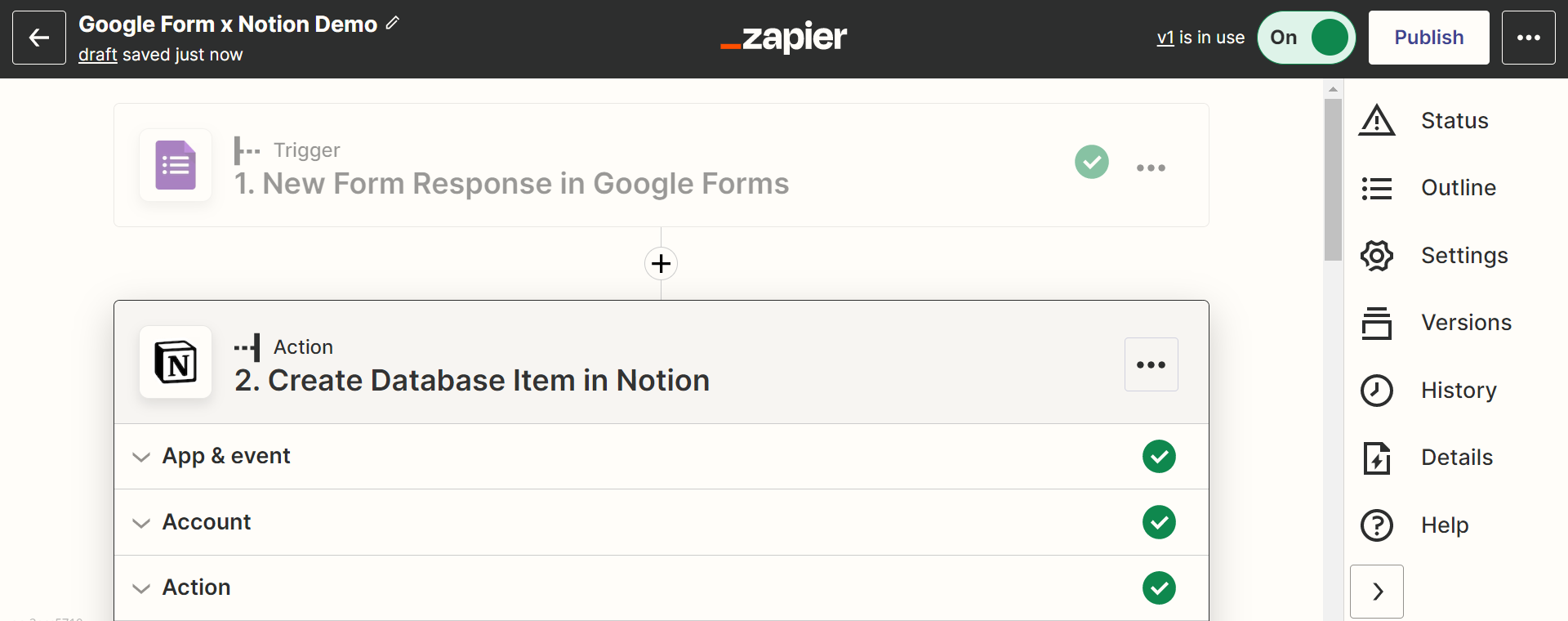Click the Notion app icon
The width and height of the screenshot is (1568, 621).
pos(176,362)
